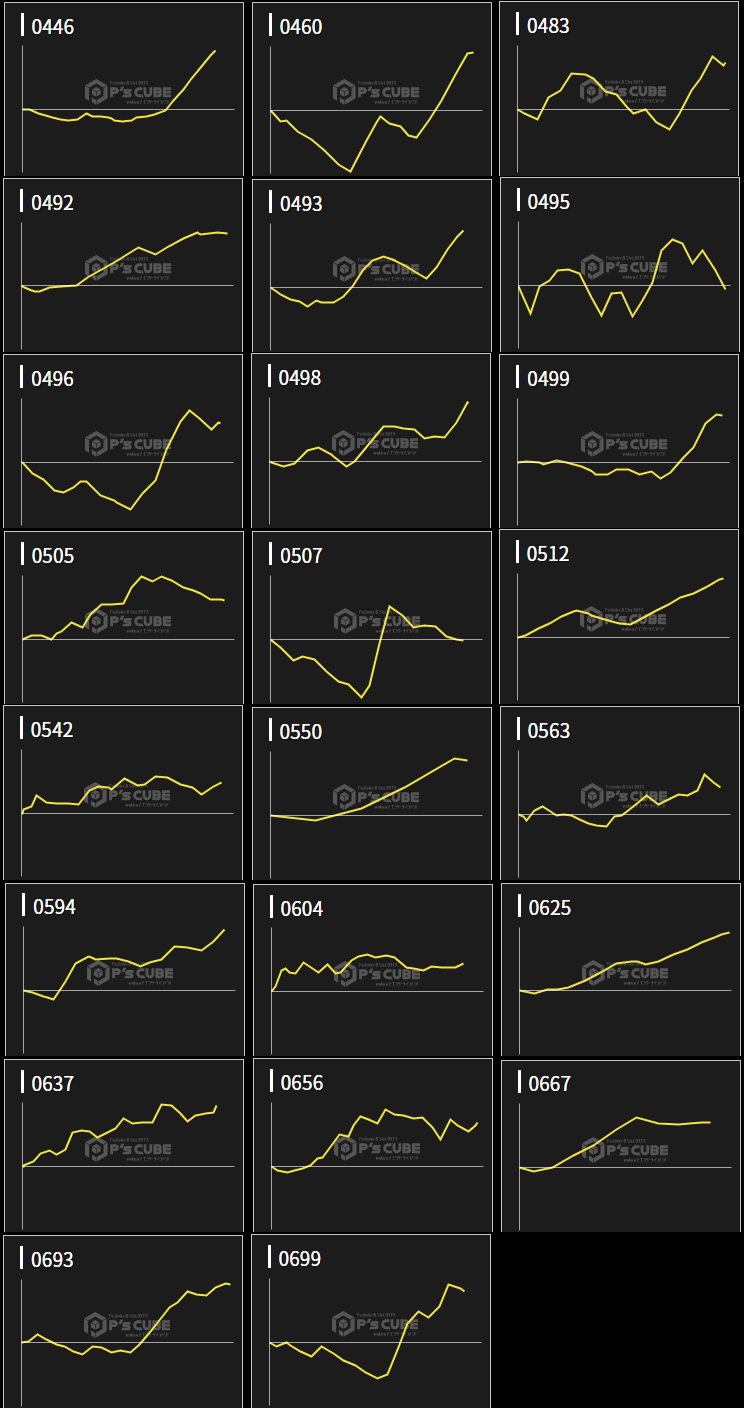Screen dimensions: 744x1408
Task: Pick the 0507 chart tile
Action: 372,617
